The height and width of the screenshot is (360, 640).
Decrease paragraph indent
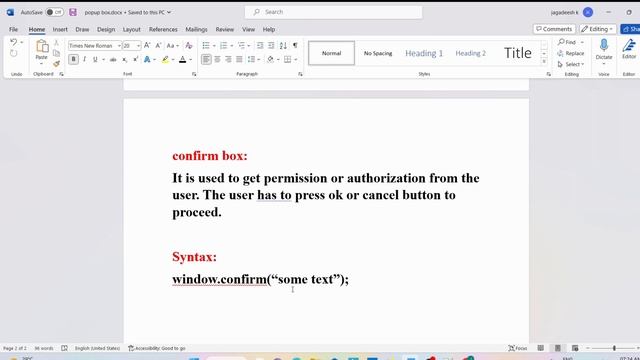[x=260, y=46]
